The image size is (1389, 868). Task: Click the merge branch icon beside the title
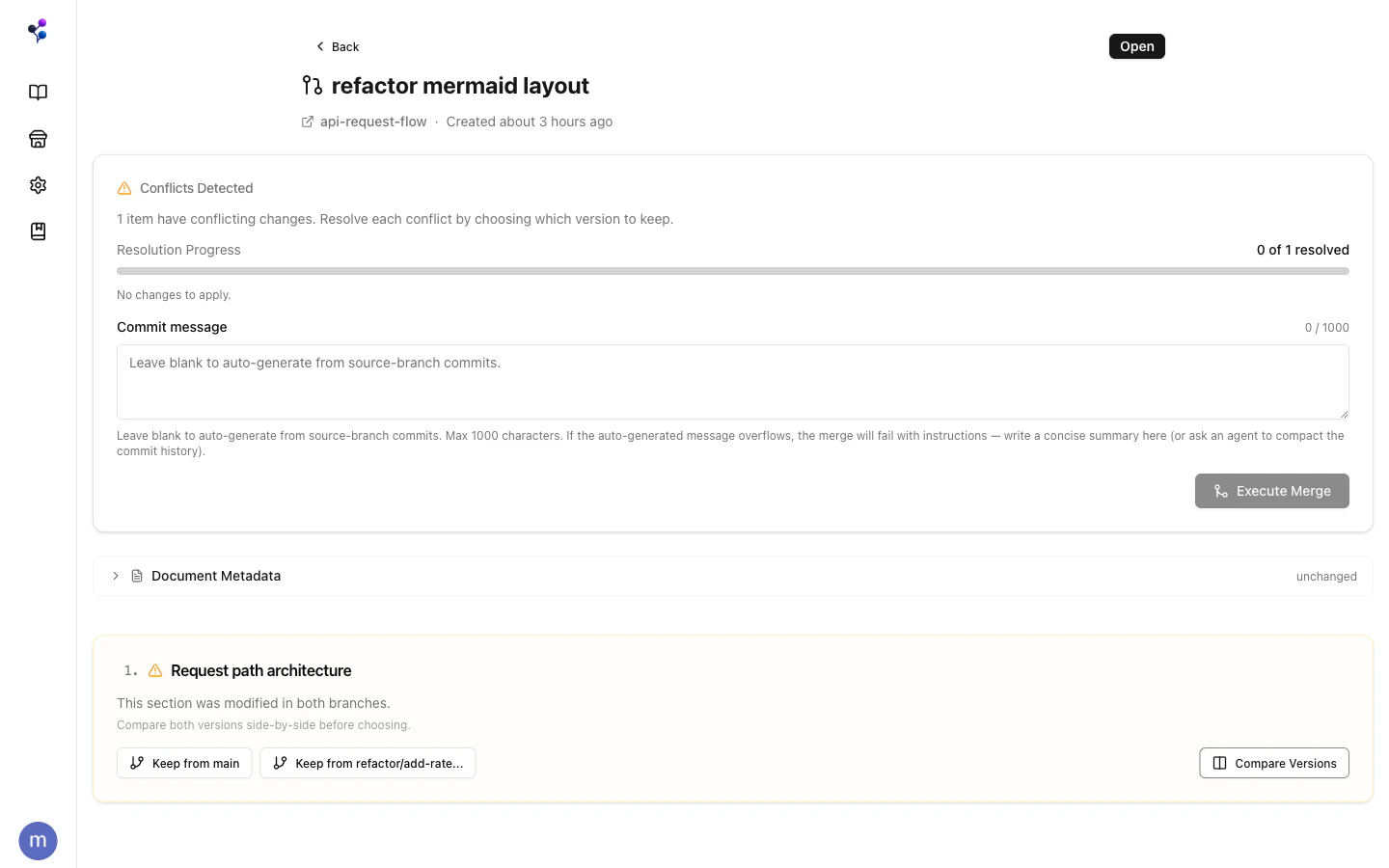[312, 85]
